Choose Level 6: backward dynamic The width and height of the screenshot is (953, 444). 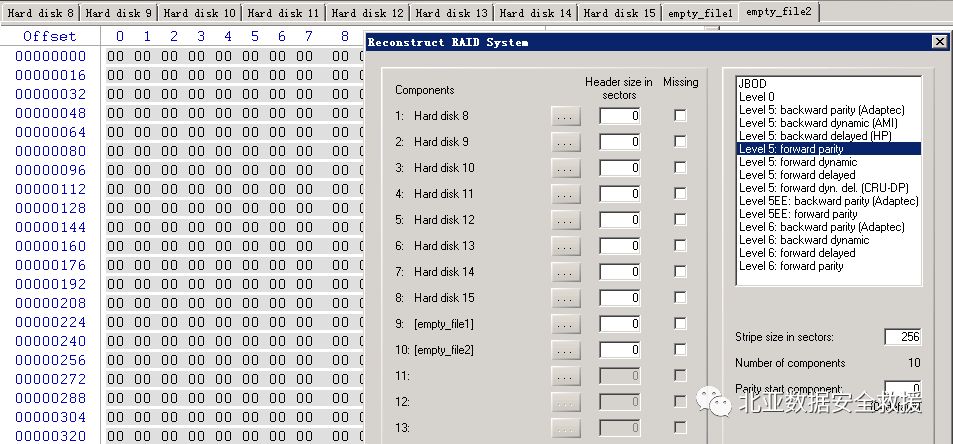point(829,240)
